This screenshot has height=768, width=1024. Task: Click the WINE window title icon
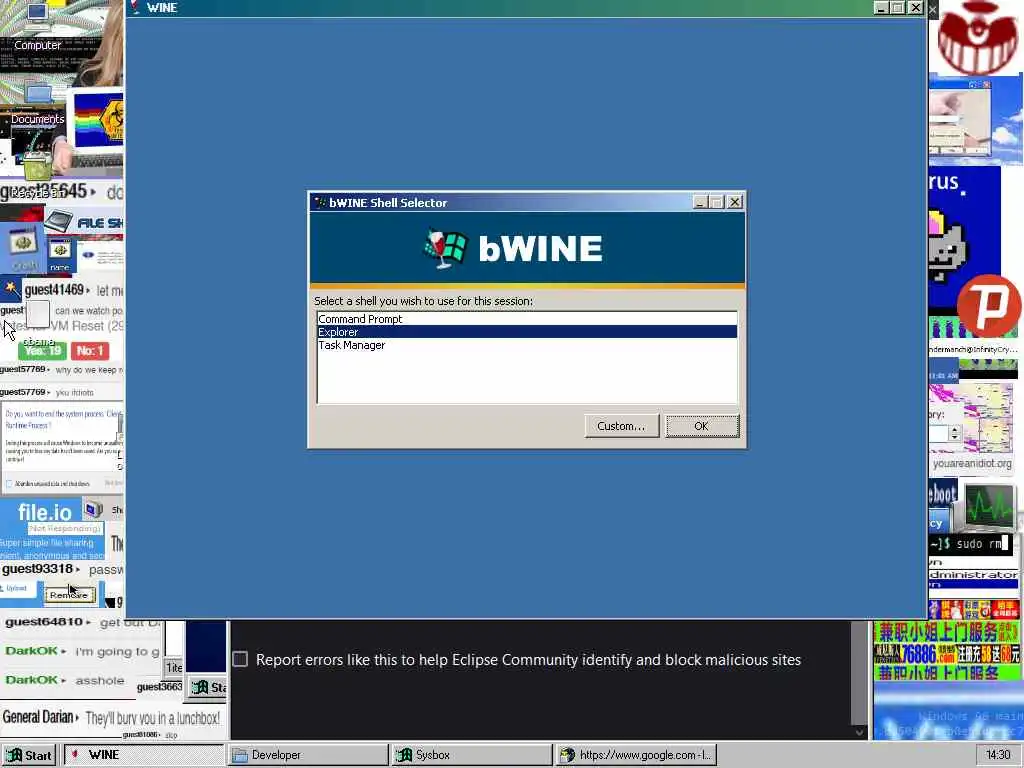tap(135, 7)
